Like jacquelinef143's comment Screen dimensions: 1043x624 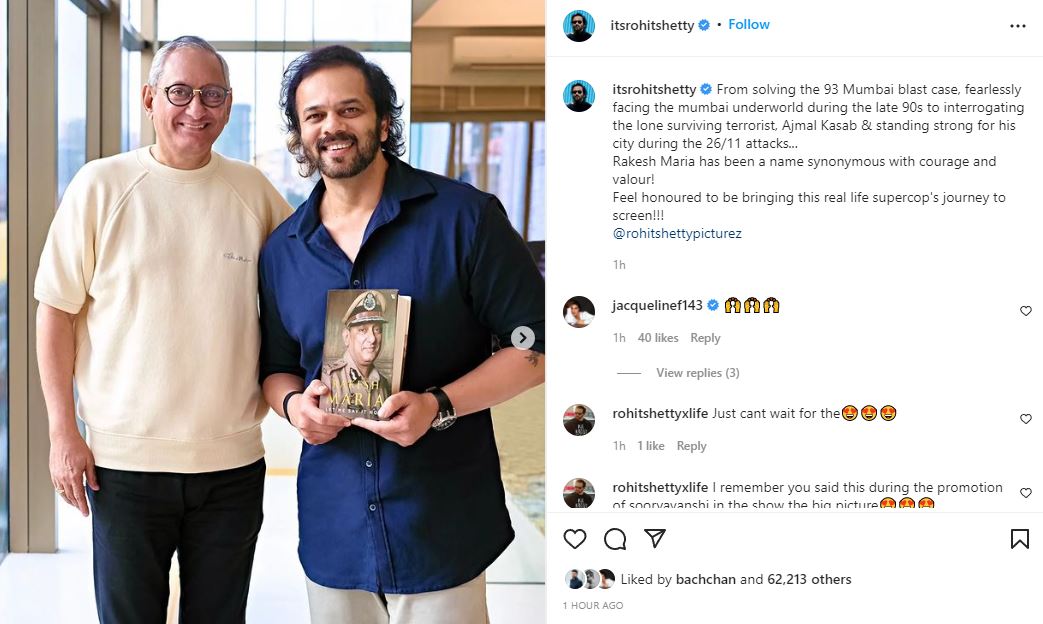tap(1026, 311)
